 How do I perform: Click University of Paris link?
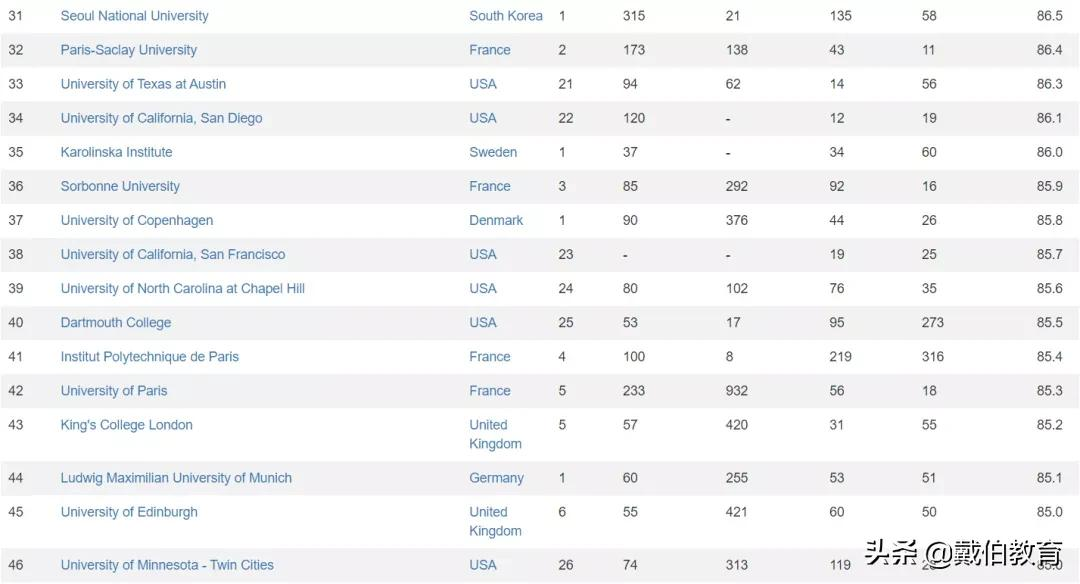tap(114, 390)
